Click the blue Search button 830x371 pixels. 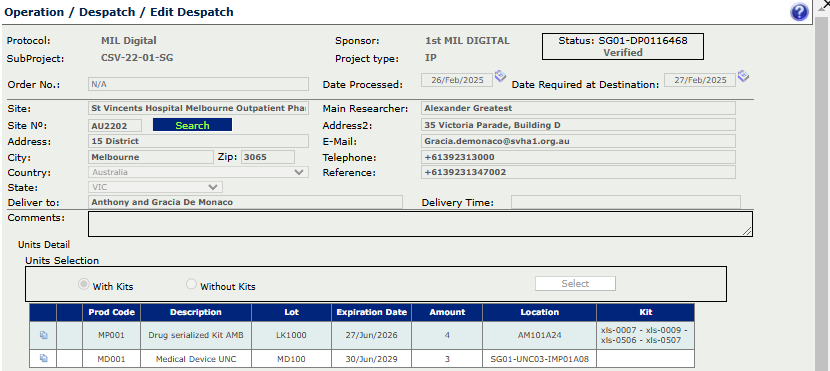[192, 125]
